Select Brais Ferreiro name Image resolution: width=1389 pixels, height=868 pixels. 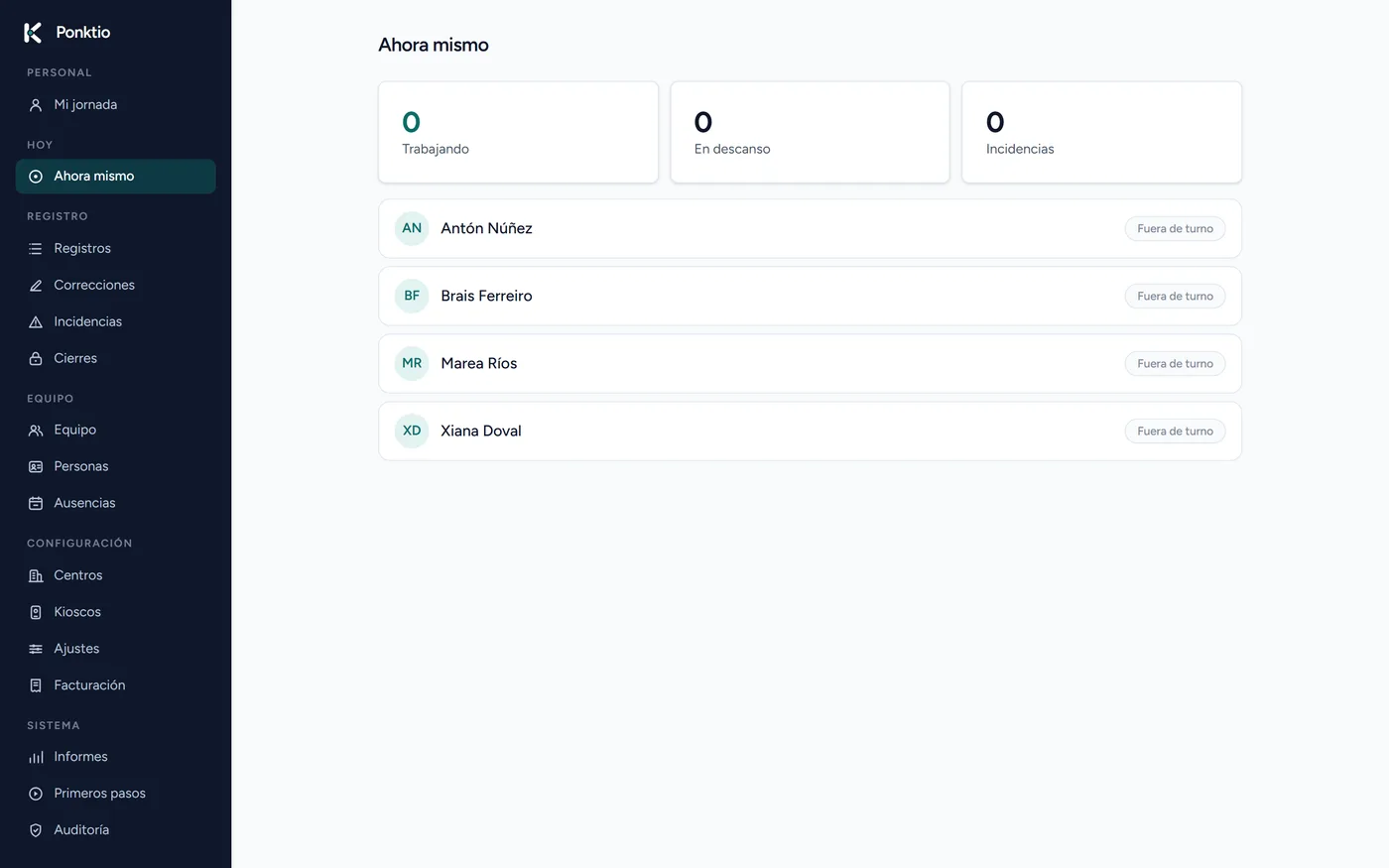pyautogui.click(x=486, y=297)
